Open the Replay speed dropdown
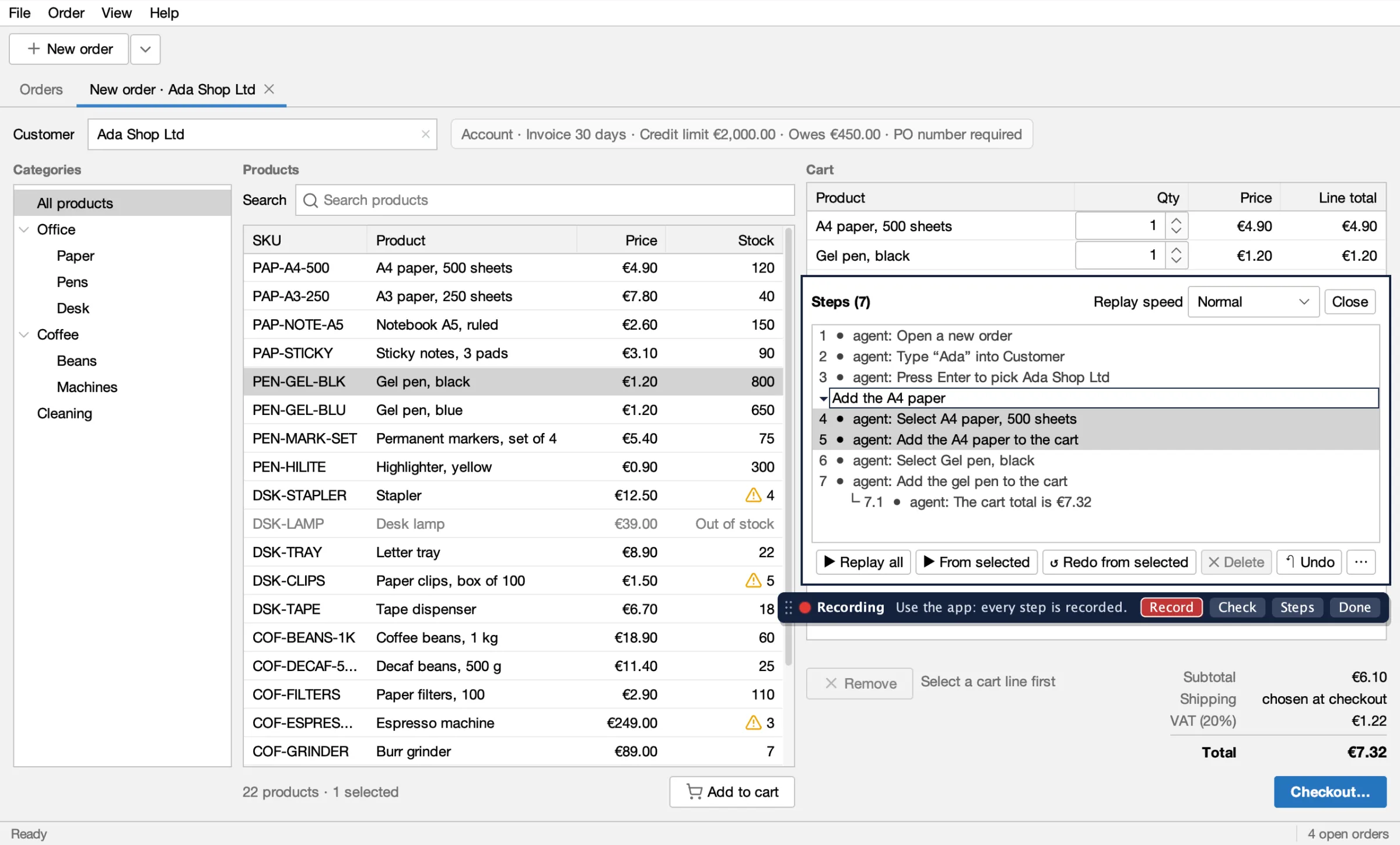1400x845 pixels. pos(1253,302)
